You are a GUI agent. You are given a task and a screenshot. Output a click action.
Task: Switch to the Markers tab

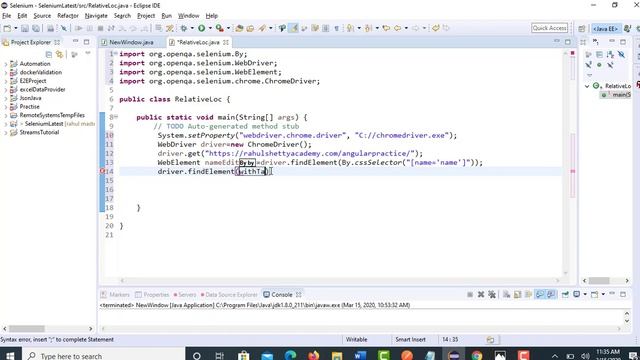click(x=116, y=294)
